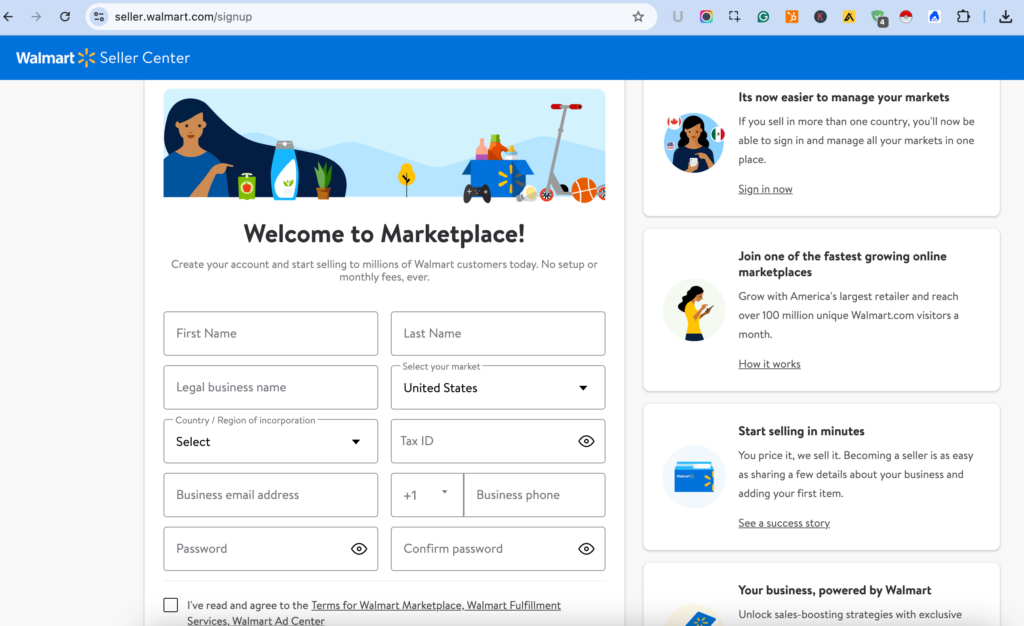Click 'Join one of the fastest growing' heading
The image size is (1024, 626).
click(x=842, y=264)
